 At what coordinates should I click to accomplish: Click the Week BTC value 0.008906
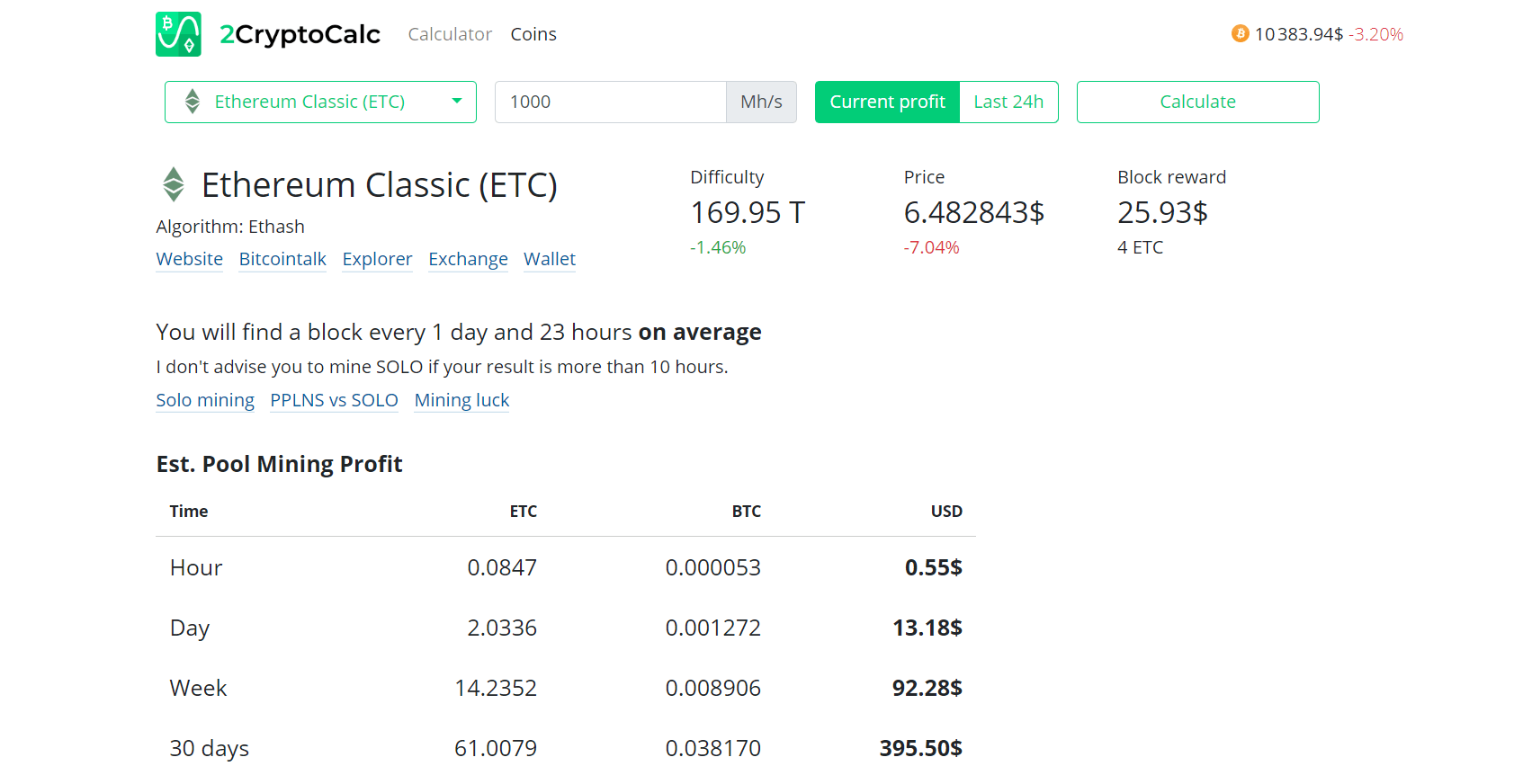click(x=713, y=688)
